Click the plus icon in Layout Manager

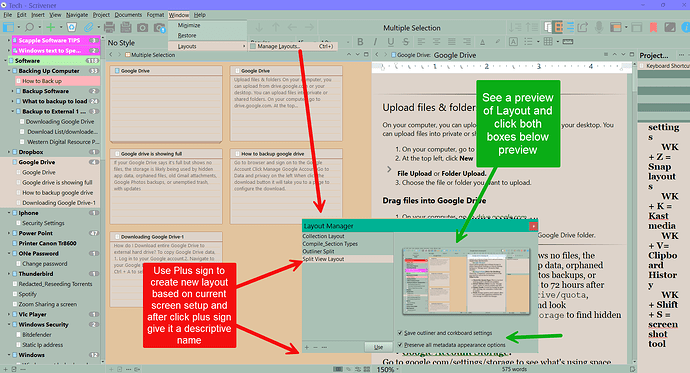307,347
